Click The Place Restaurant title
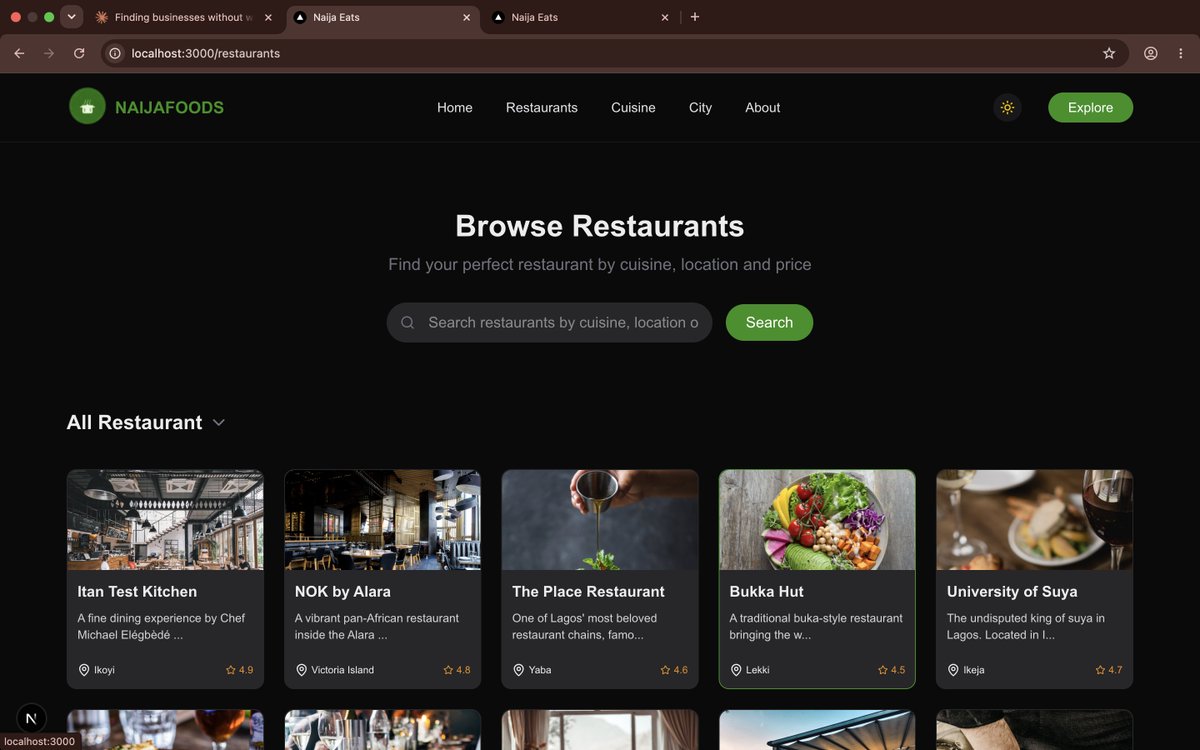The image size is (1200, 750). 588,591
